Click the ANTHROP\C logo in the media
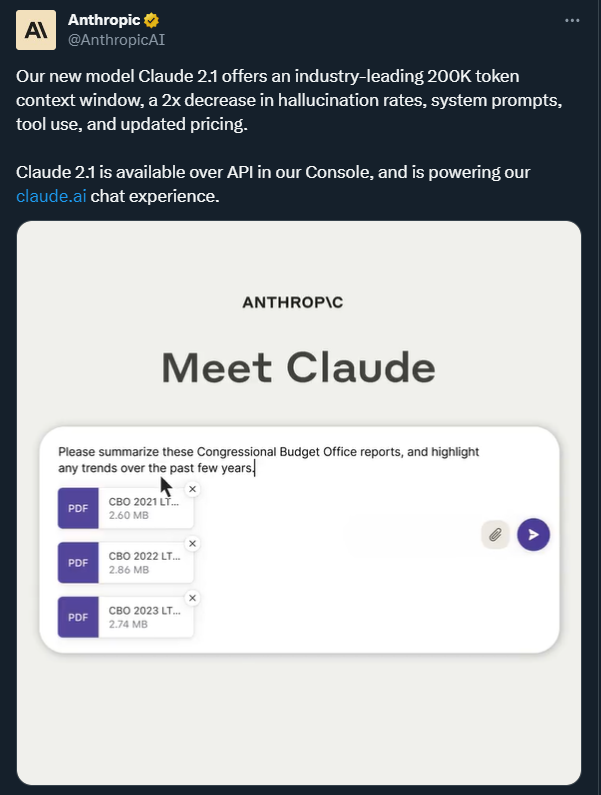 click(299, 302)
